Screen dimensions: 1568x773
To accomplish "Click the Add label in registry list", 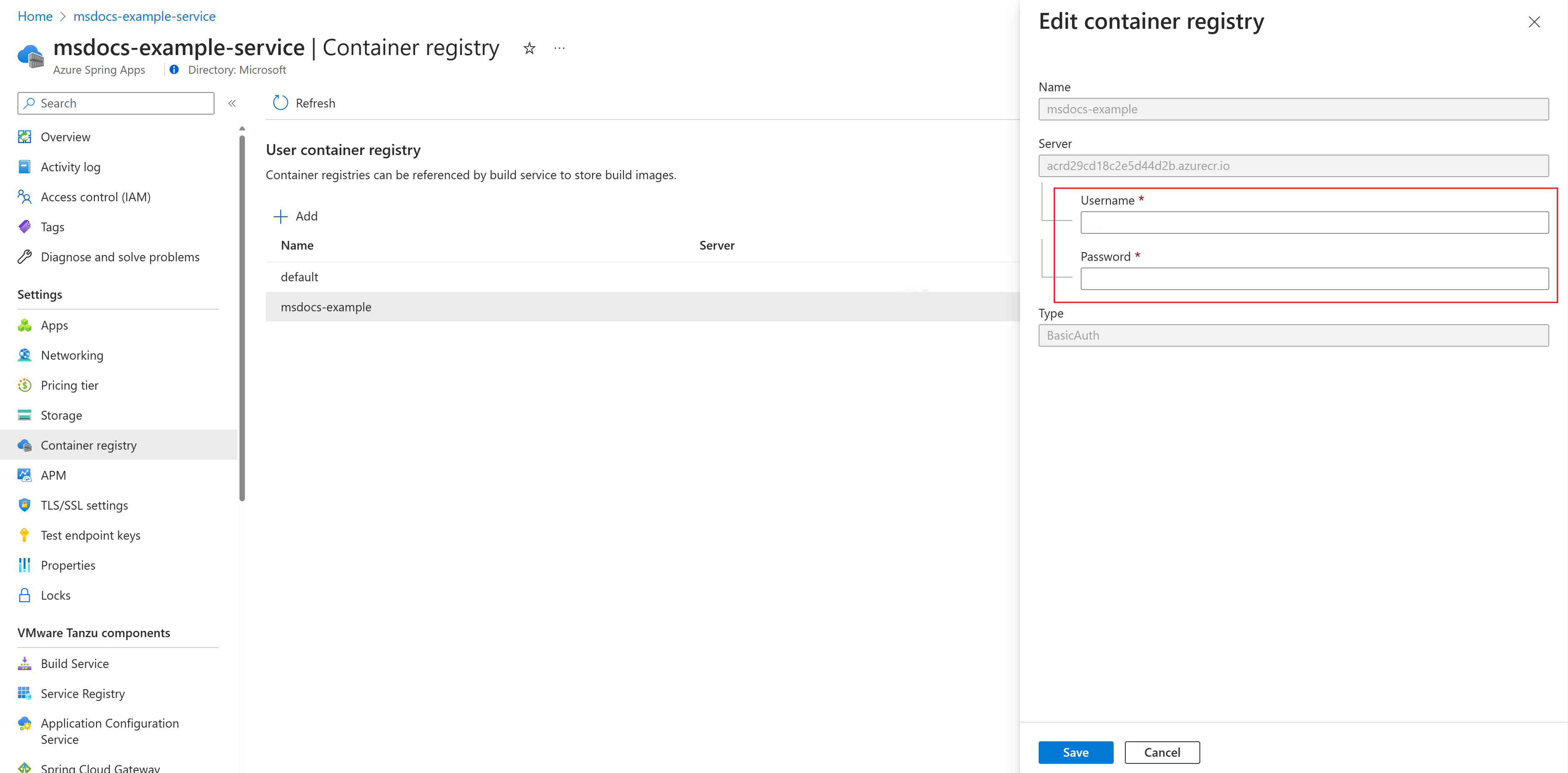I will point(306,216).
